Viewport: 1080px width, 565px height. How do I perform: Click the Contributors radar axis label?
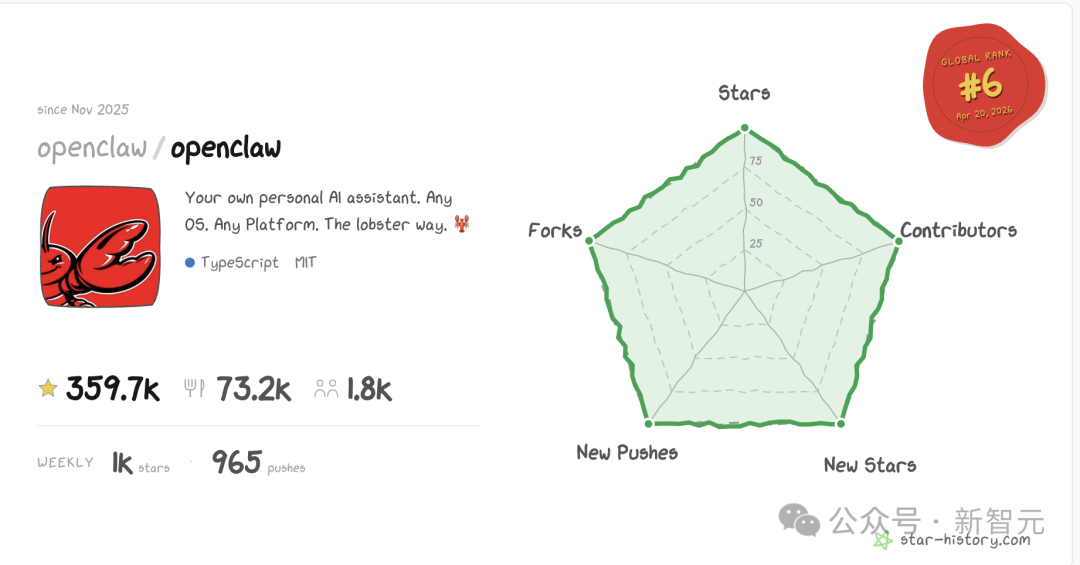(958, 230)
